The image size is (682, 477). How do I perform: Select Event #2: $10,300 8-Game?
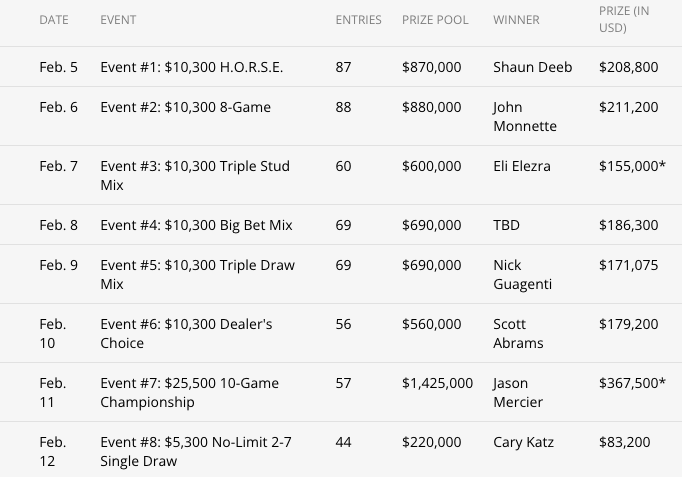click(x=185, y=107)
